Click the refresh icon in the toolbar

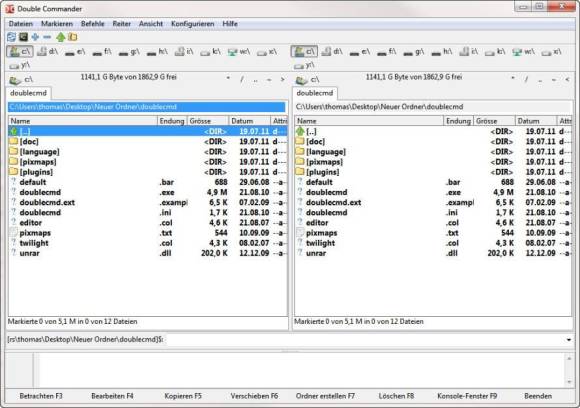tap(11, 37)
